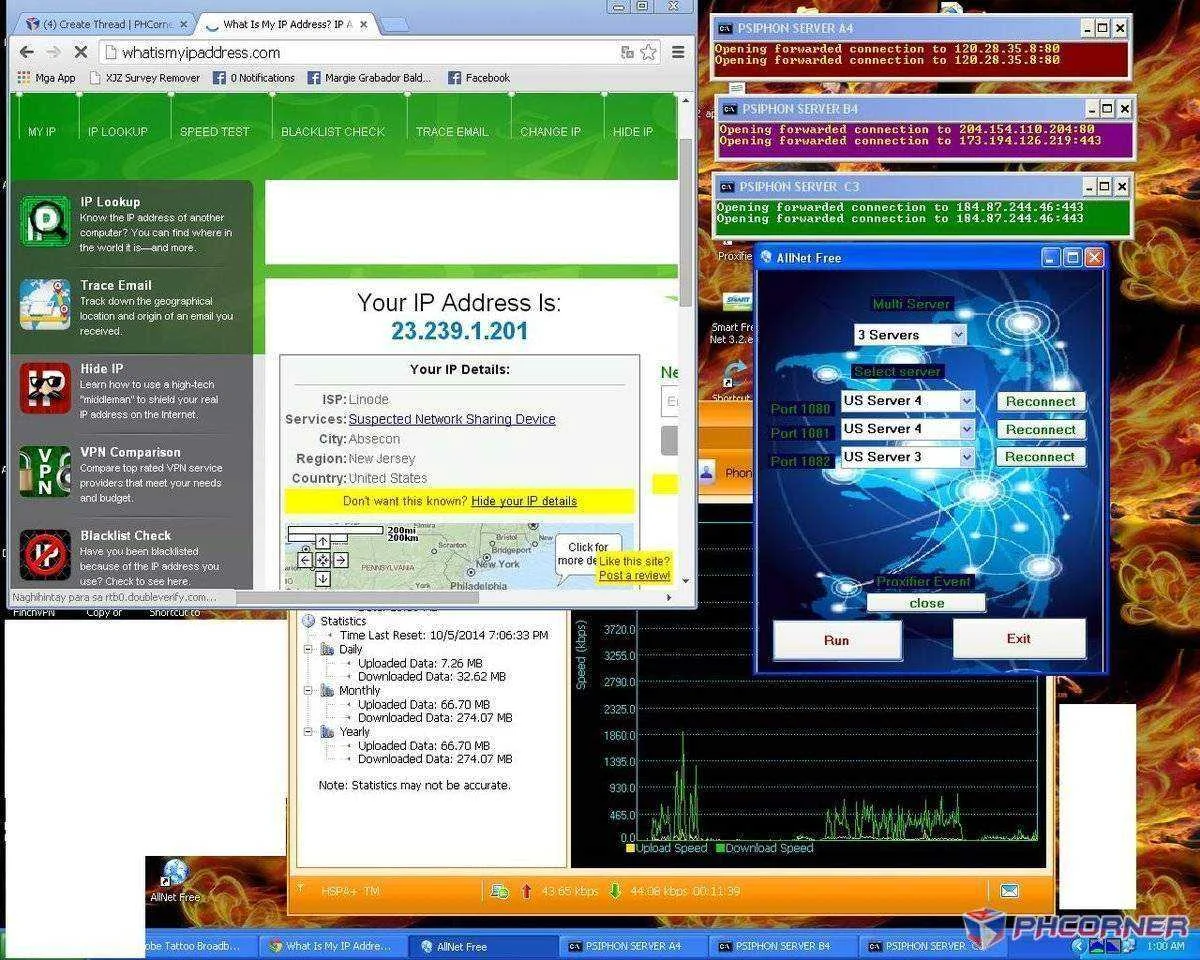1200x960 pixels.
Task: Open IP LOOKUP in the green menu
Action: 117,132
